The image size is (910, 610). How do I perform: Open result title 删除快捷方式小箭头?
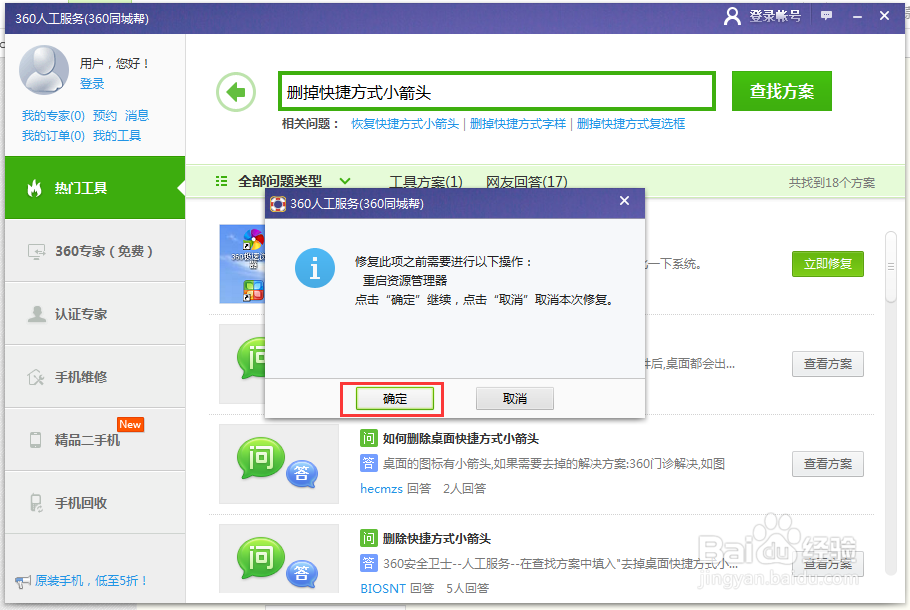pyautogui.click(x=436, y=539)
